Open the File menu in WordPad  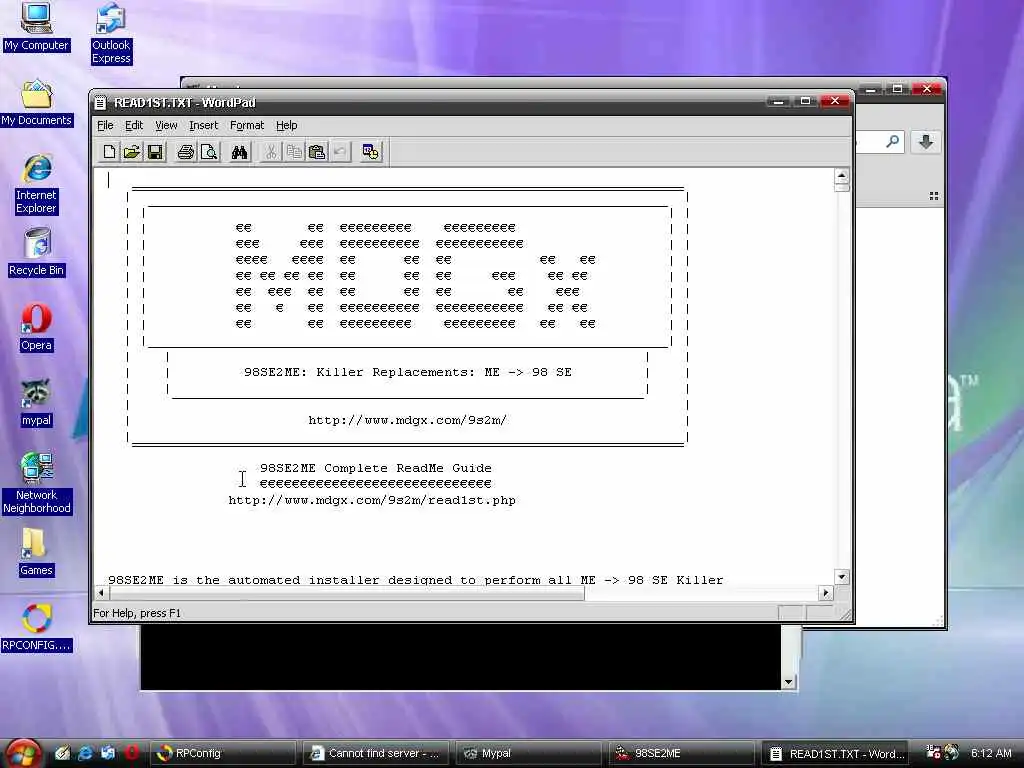(105, 125)
